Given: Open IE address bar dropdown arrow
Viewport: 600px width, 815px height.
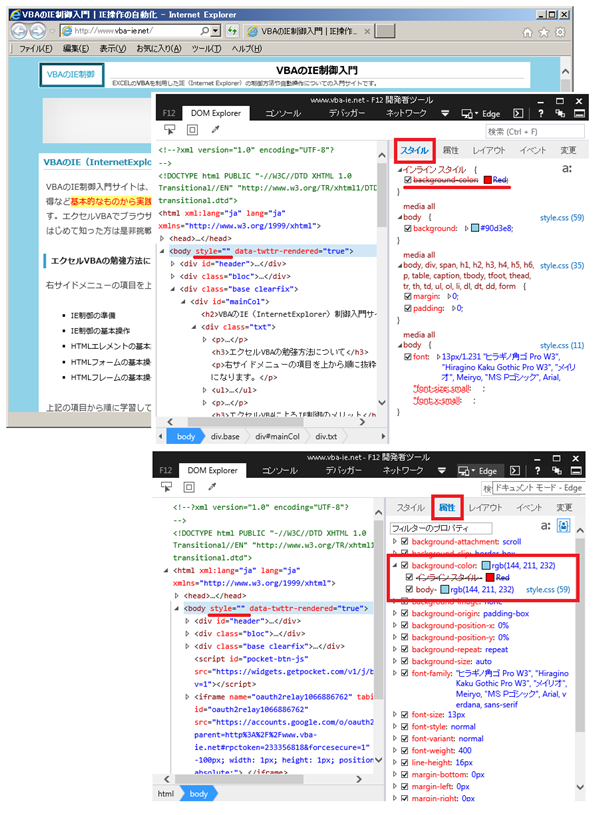Looking at the screenshot, I should (216, 31).
